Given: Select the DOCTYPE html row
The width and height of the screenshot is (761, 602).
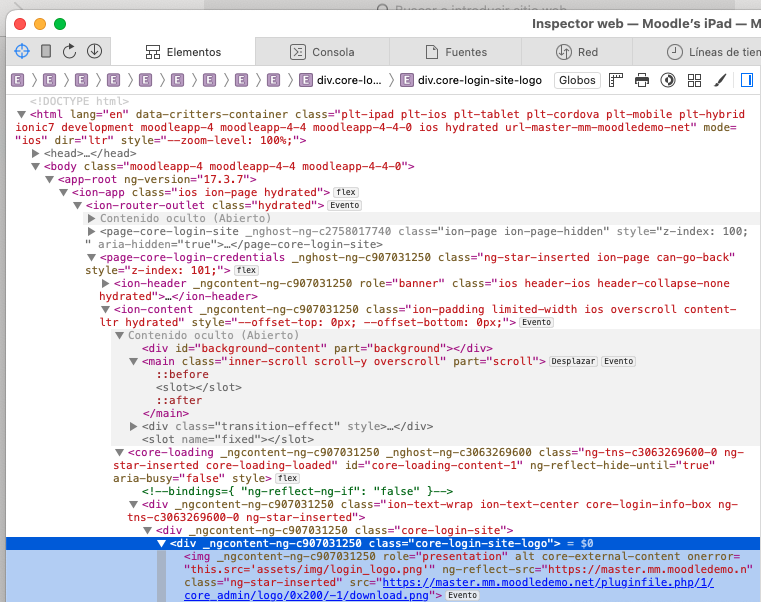Looking at the screenshot, I should coord(79,101).
